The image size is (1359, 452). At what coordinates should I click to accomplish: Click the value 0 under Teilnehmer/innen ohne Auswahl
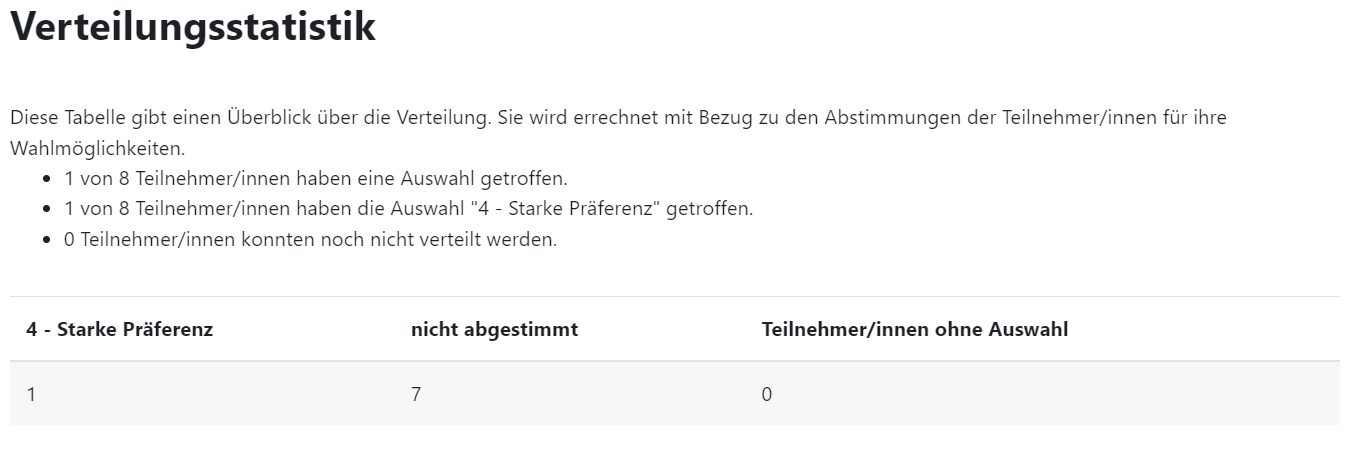(767, 394)
